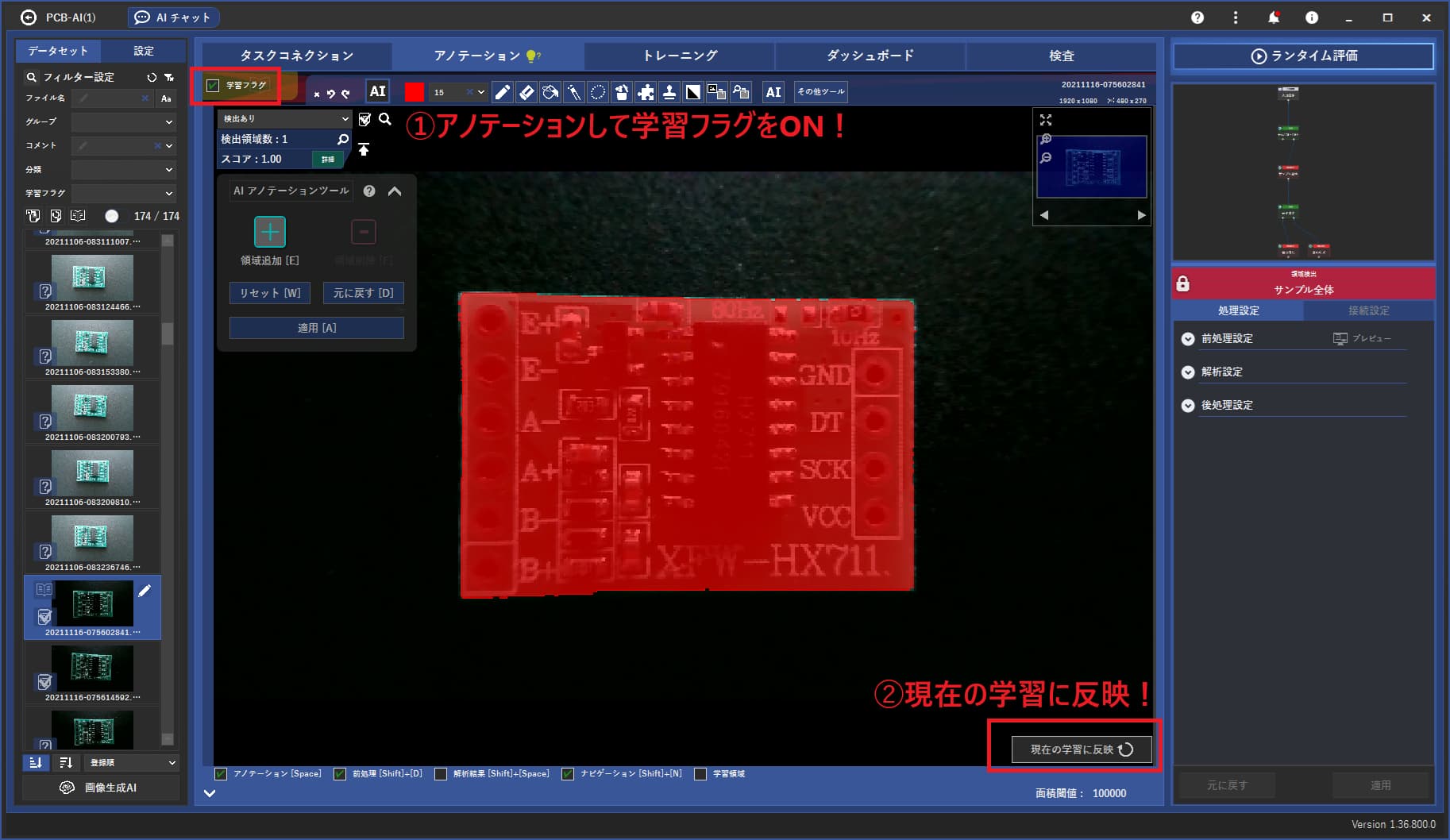Select the pencil drawing tool
The height and width of the screenshot is (840, 1450).
[x=503, y=92]
